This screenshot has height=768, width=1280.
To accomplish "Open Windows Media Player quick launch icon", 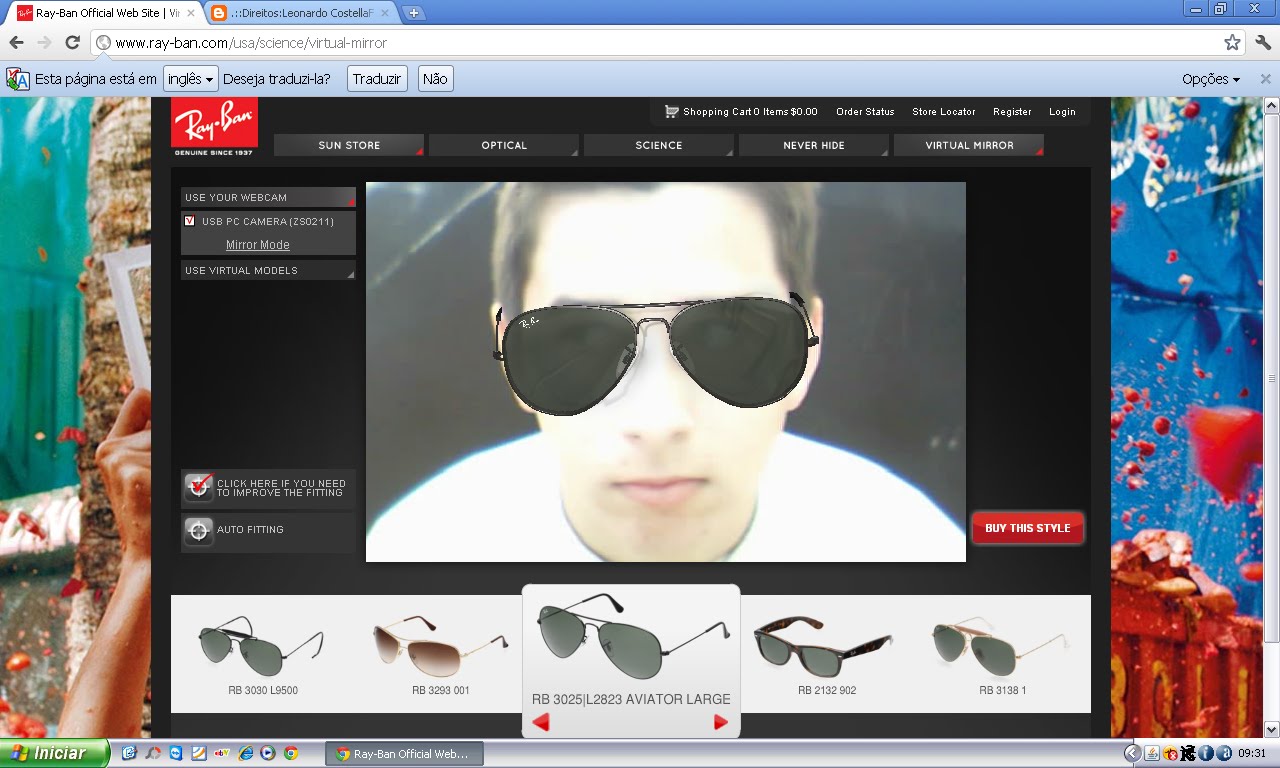I will pyautogui.click(x=268, y=753).
